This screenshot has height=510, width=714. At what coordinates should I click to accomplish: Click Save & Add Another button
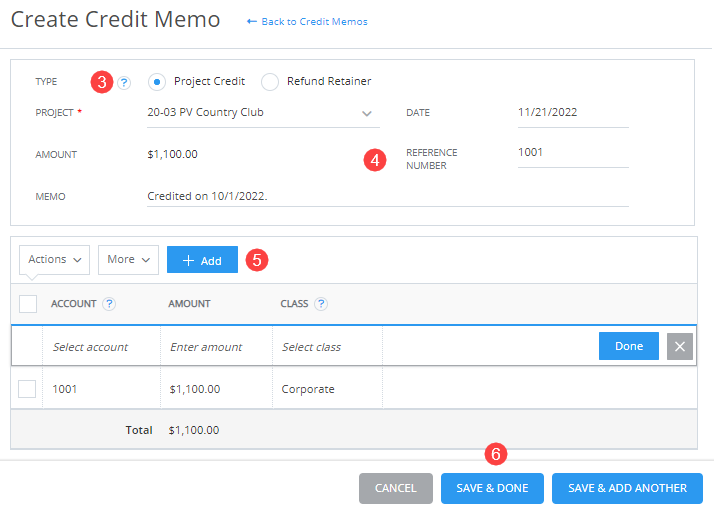point(627,488)
